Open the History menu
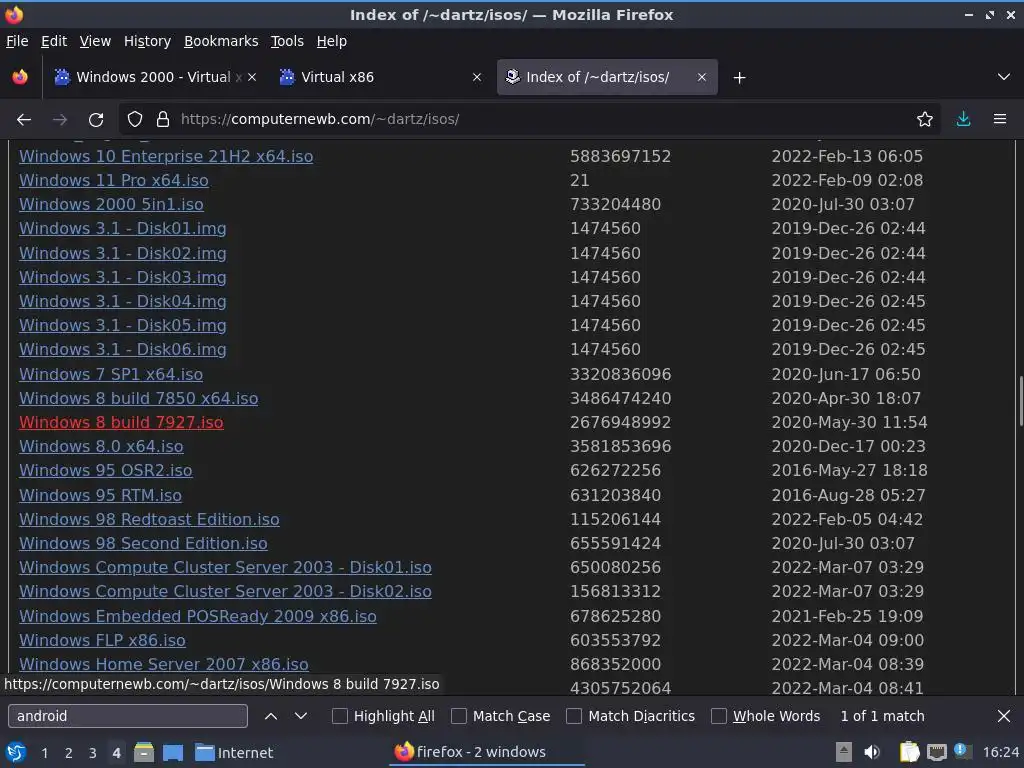Screen dimensions: 1024x768 coord(148,41)
